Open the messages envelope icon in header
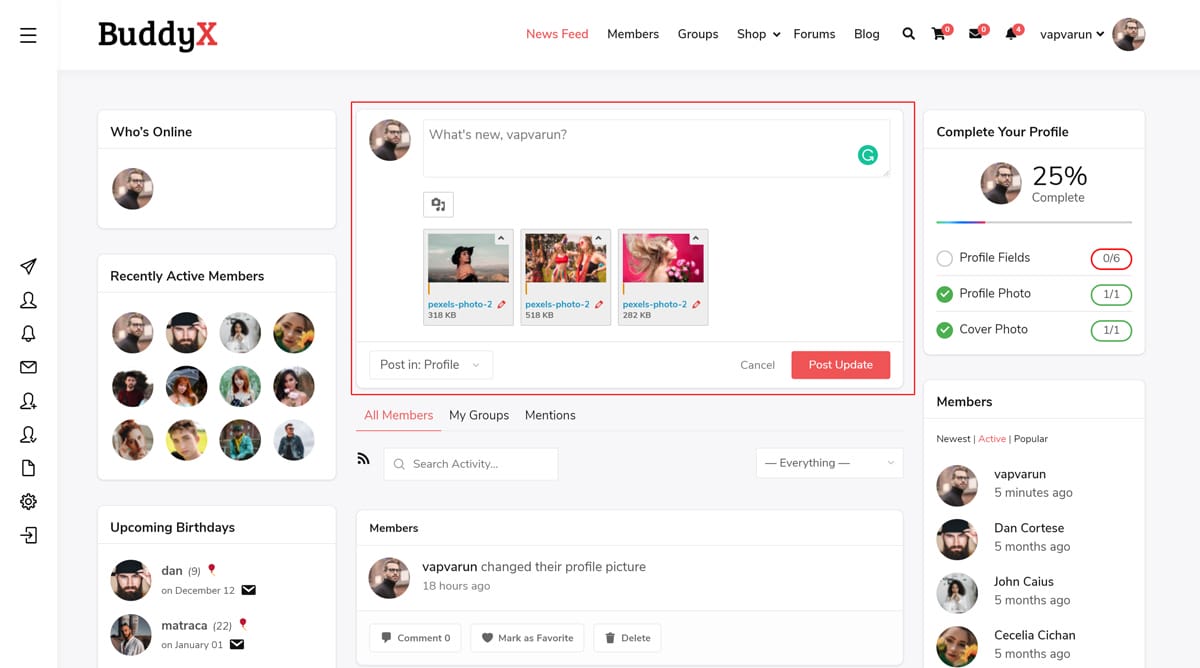The width and height of the screenshot is (1200, 668). tap(975, 34)
